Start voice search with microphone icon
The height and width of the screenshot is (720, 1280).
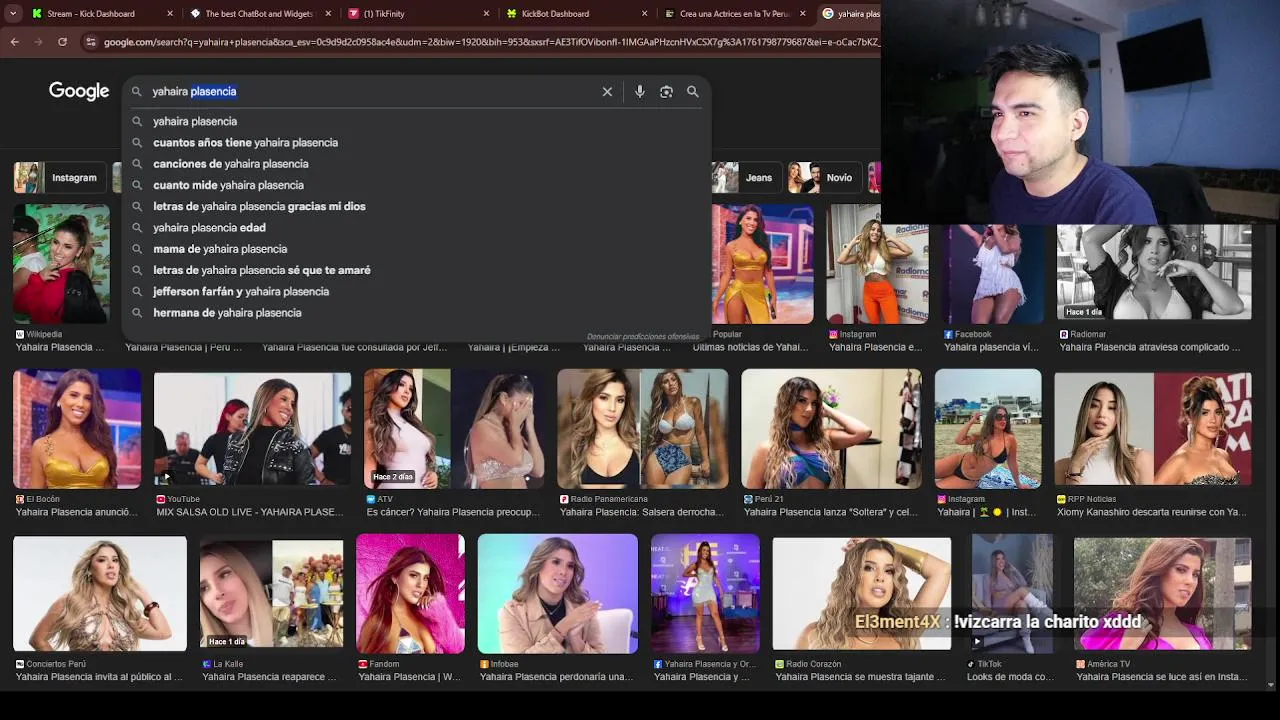(x=640, y=91)
